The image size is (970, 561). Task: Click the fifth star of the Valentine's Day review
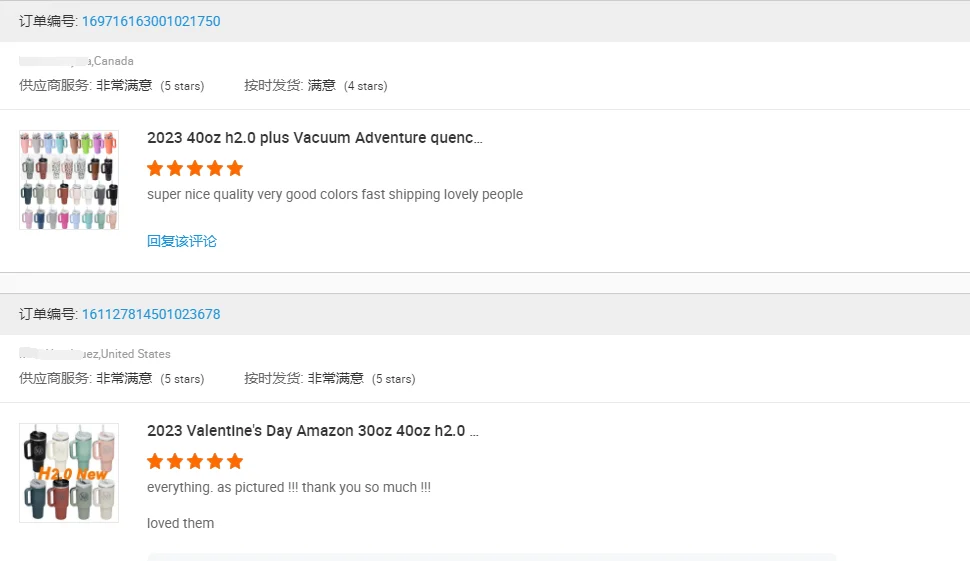pos(235,461)
